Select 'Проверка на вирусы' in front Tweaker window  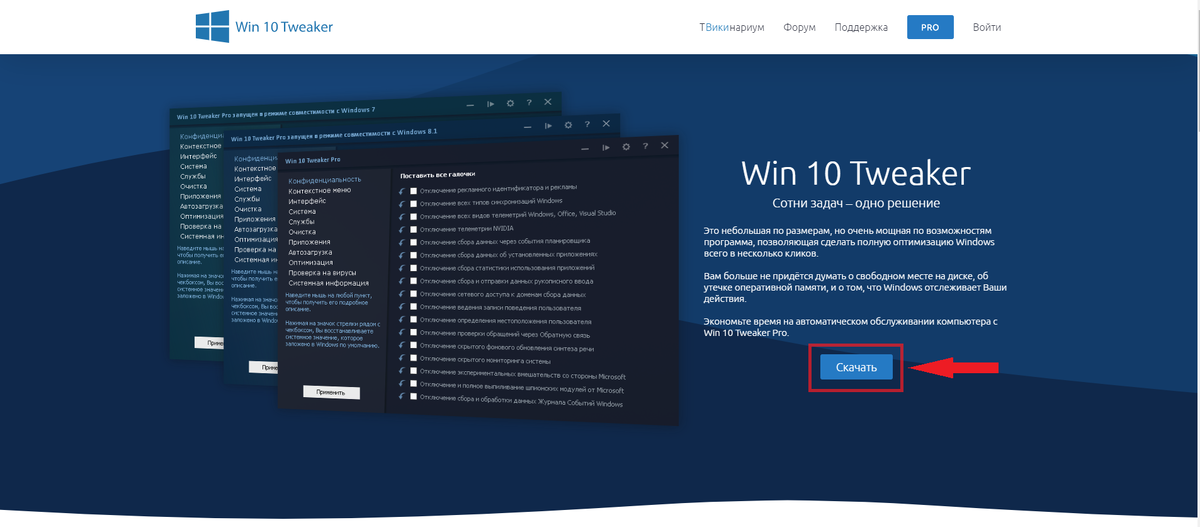click(x=320, y=272)
